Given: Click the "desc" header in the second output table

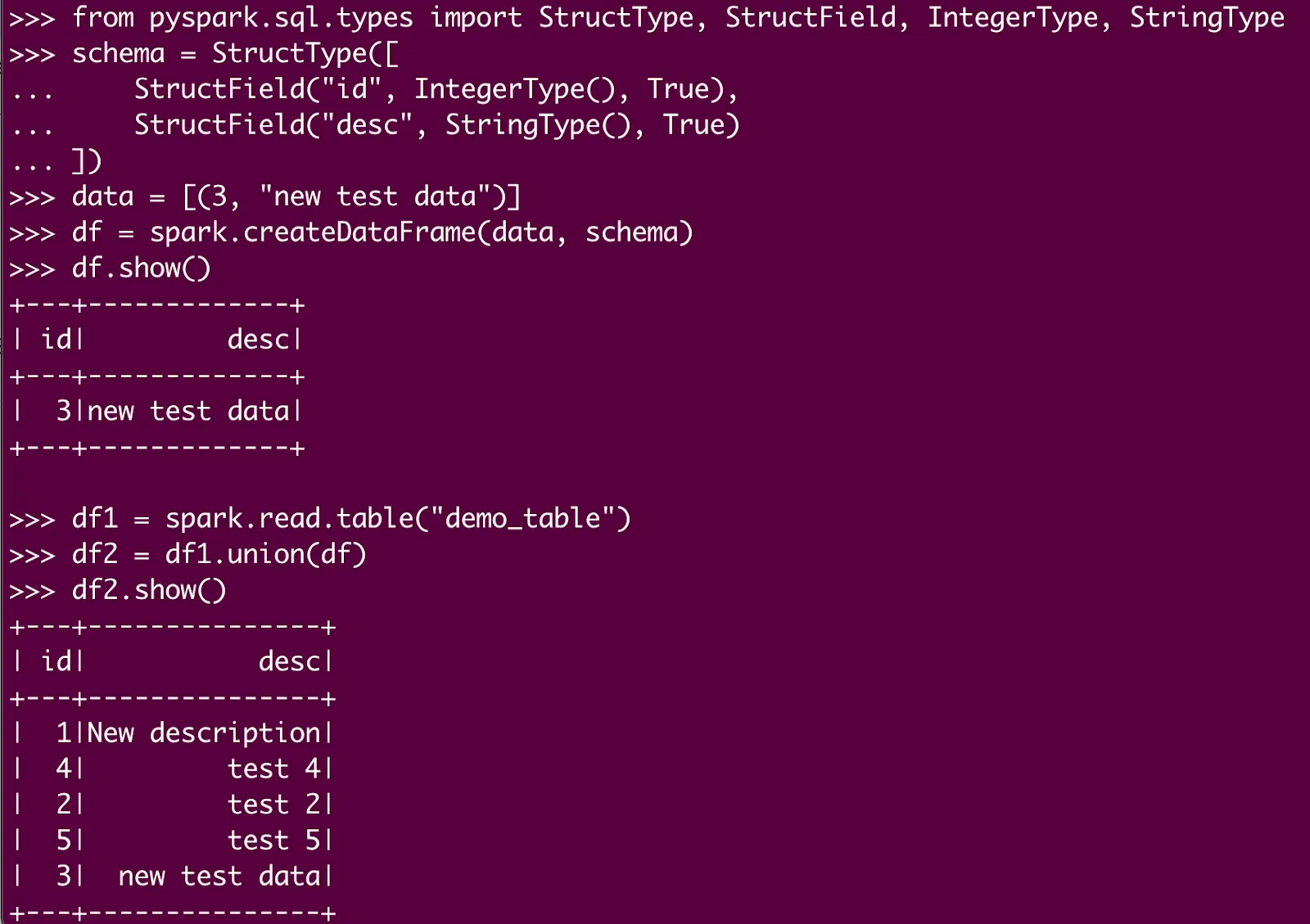Looking at the screenshot, I should (x=289, y=661).
